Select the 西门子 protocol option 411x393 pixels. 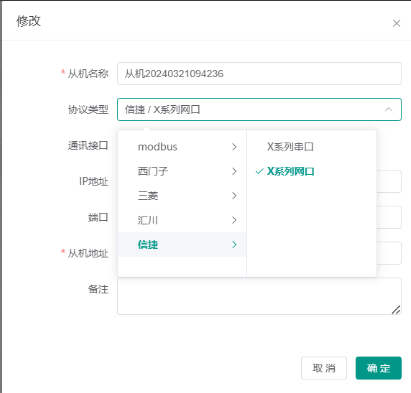point(182,171)
